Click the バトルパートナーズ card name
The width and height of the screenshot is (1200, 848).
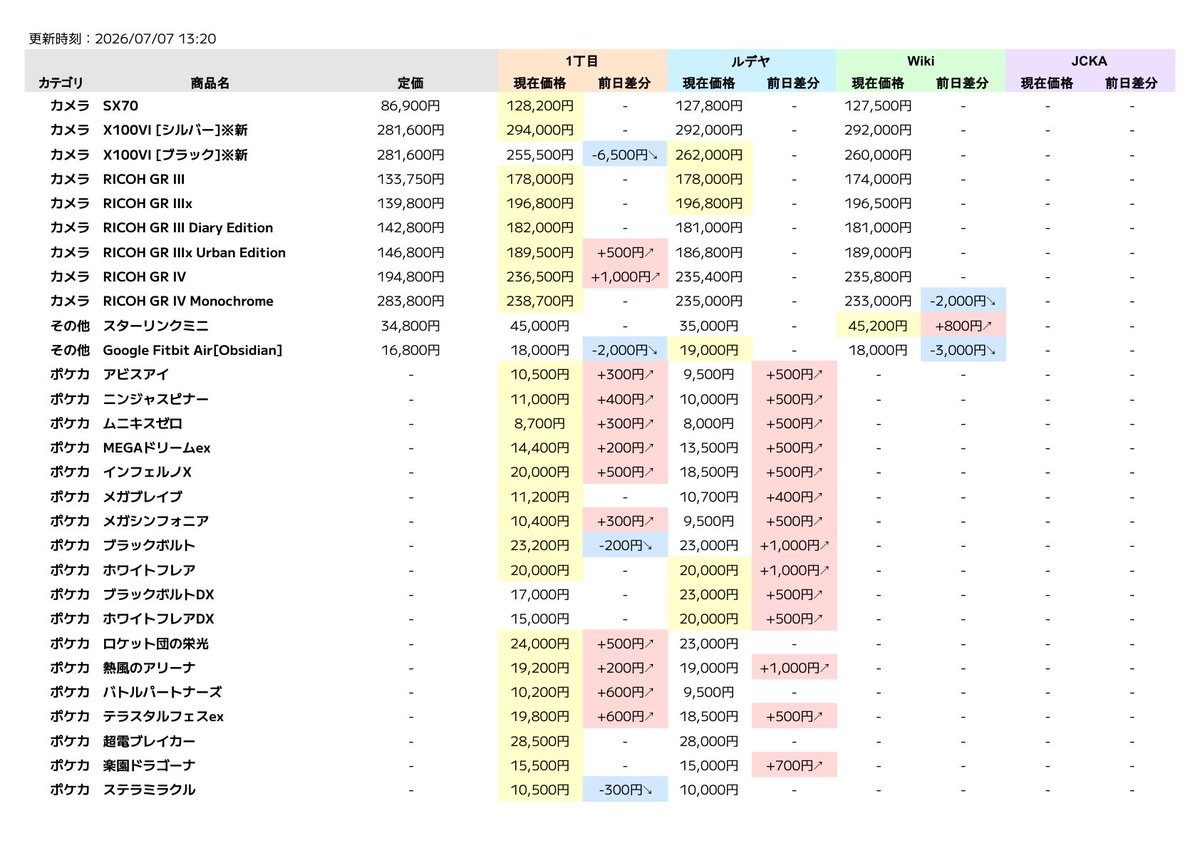[162, 692]
